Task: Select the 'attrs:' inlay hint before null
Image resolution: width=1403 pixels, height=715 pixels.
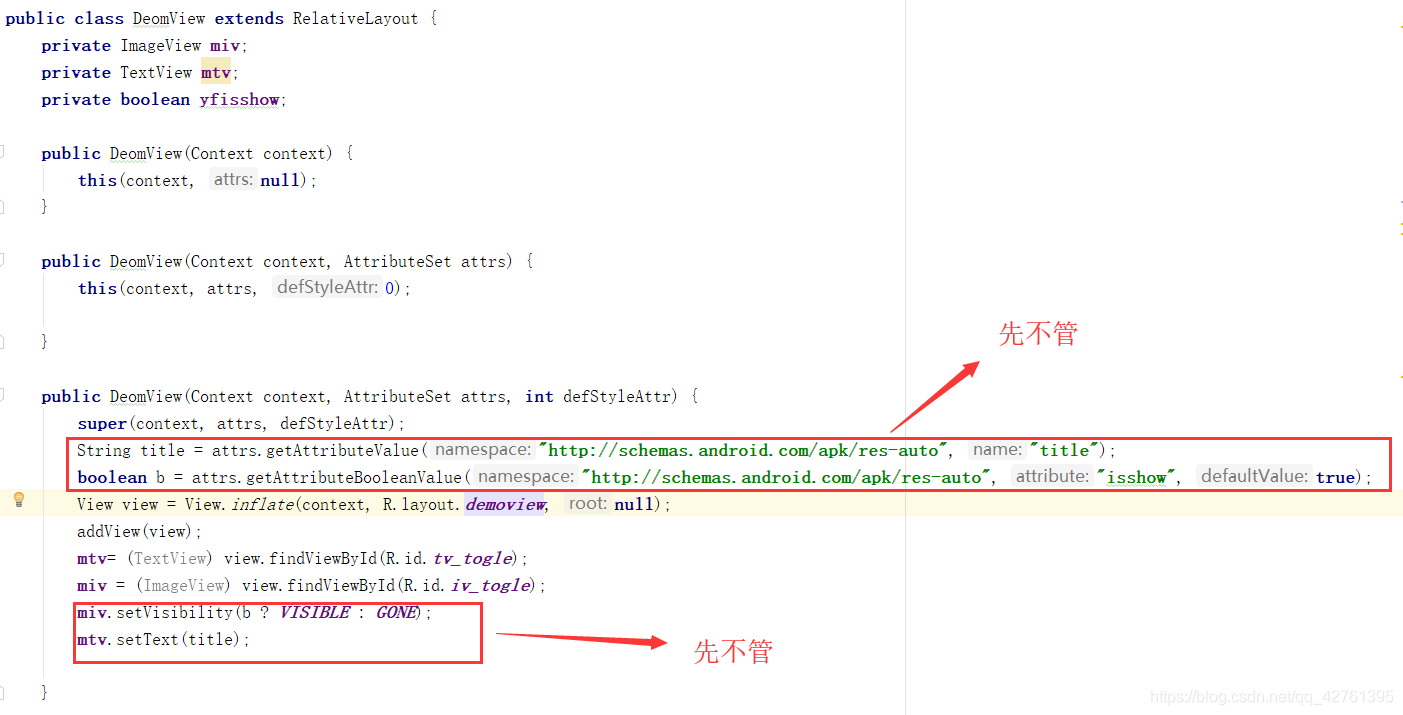Action: [x=233, y=180]
